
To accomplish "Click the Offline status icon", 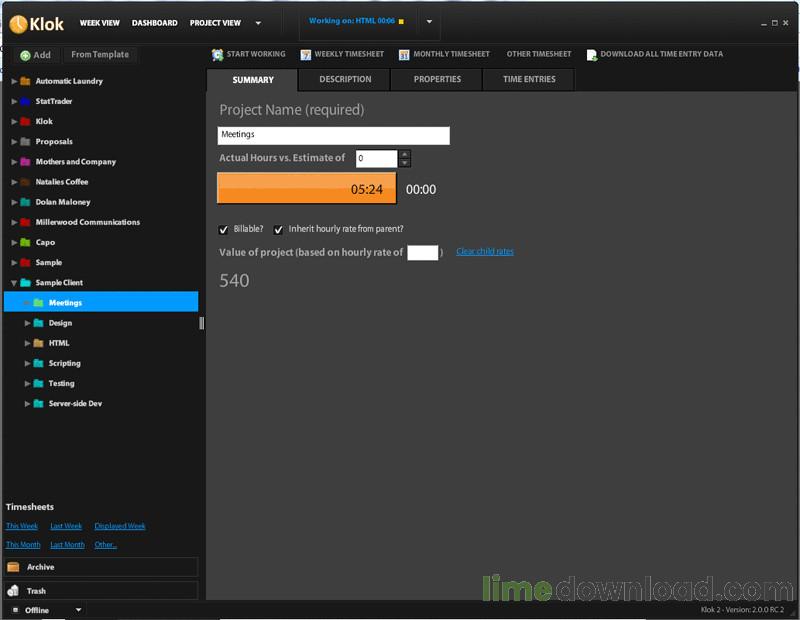I will (x=15, y=610).
